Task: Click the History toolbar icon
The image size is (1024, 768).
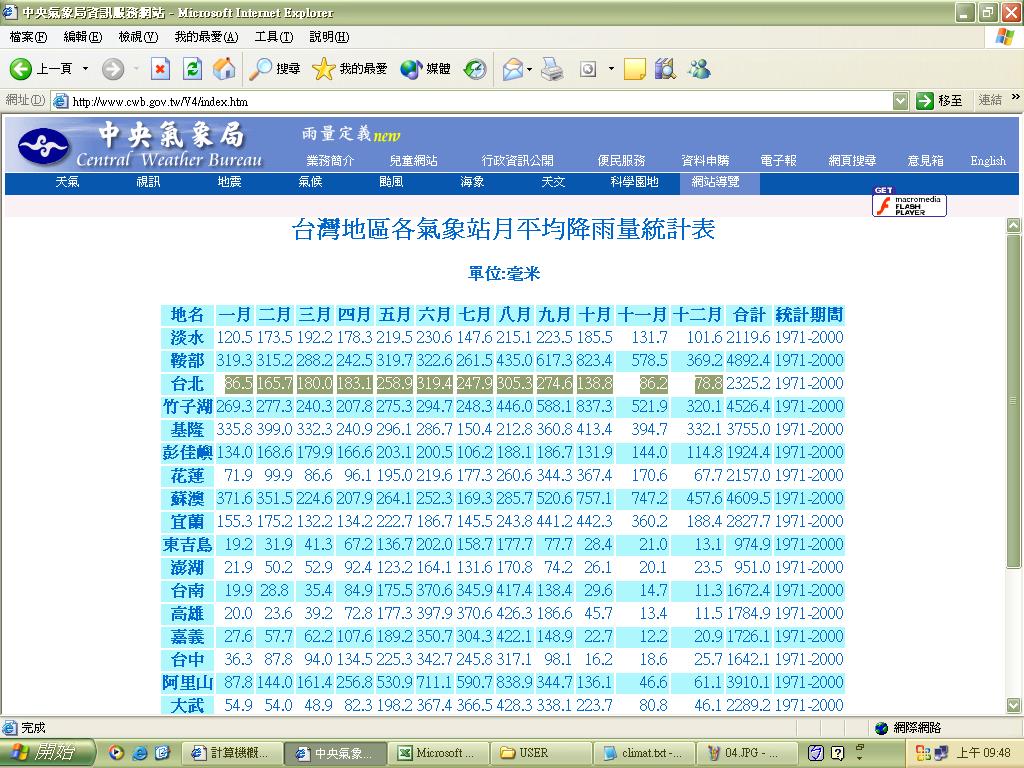Action: [475, 69]
